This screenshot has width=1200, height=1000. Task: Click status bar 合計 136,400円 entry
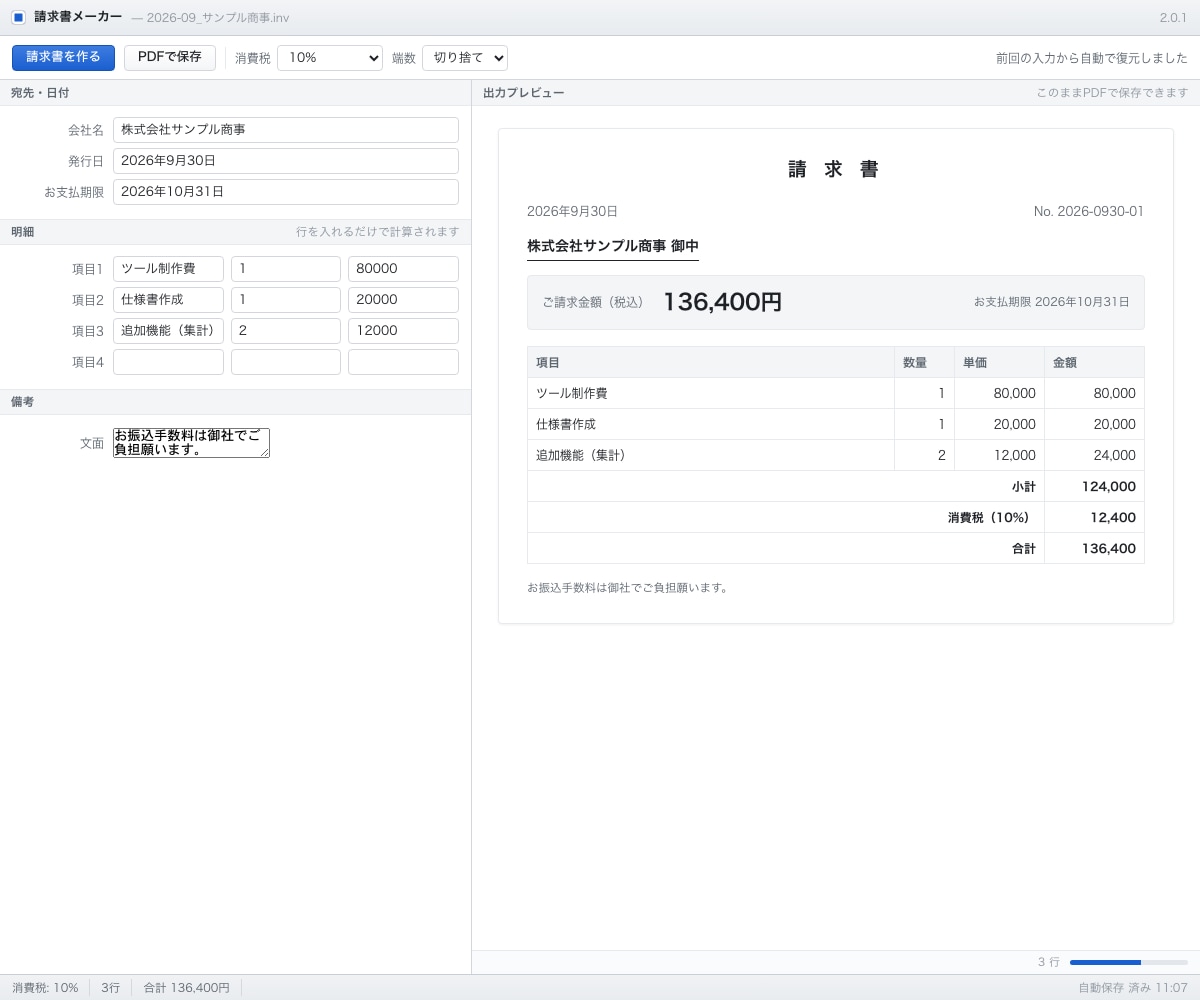click(187, 988)
